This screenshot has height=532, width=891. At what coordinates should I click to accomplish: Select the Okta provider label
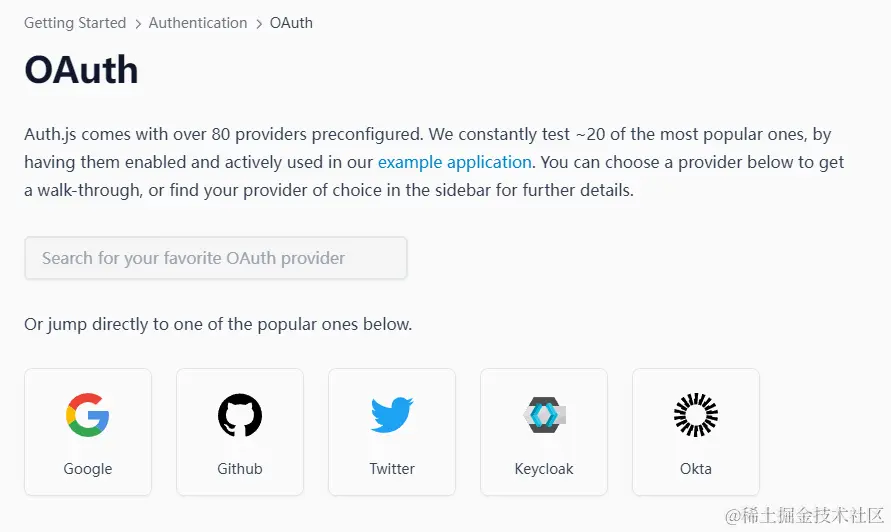coord(696,468)
